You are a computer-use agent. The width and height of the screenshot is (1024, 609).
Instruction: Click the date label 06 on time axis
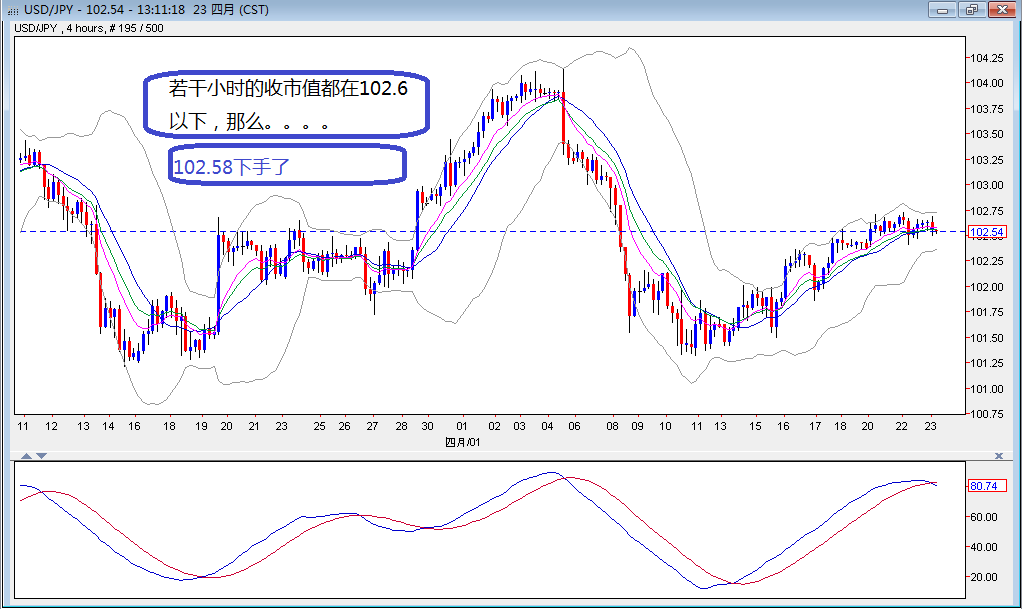coord(574,426)
